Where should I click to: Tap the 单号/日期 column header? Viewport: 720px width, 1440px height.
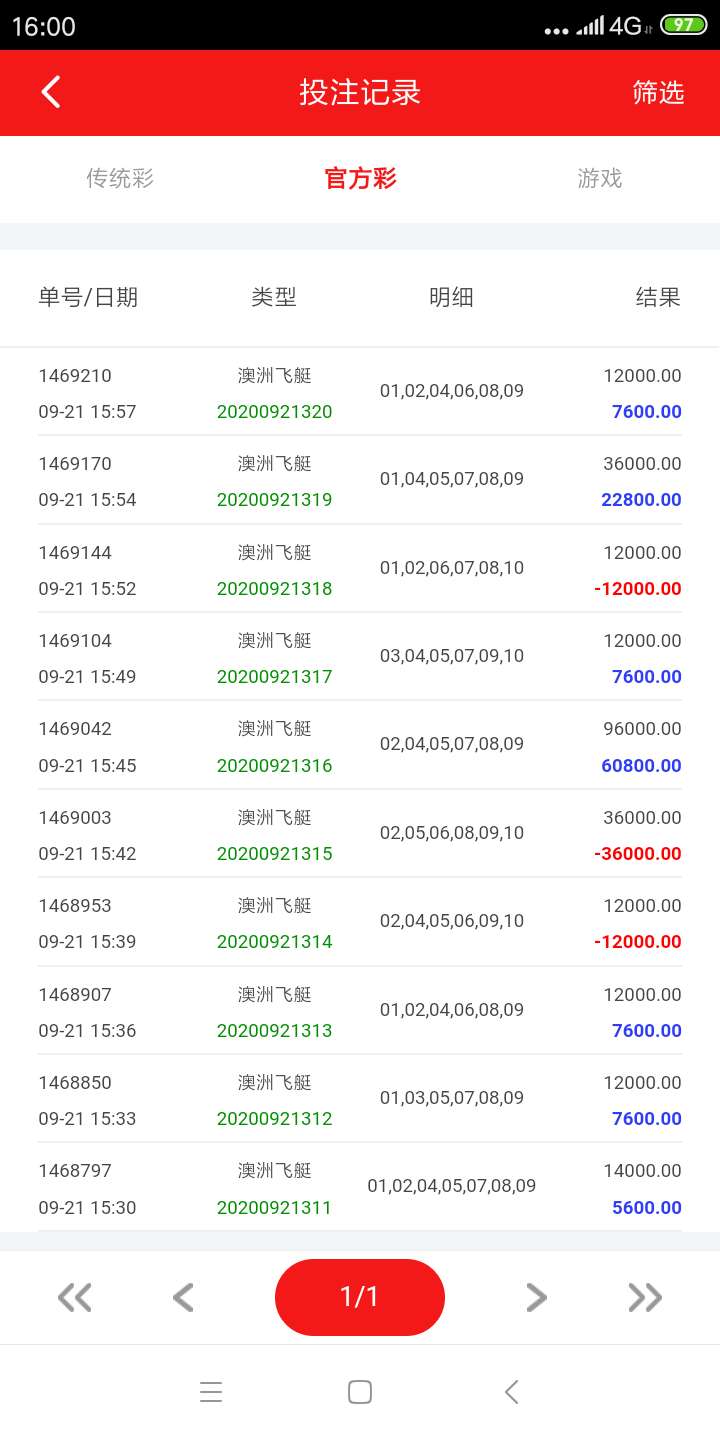point(88,297)
